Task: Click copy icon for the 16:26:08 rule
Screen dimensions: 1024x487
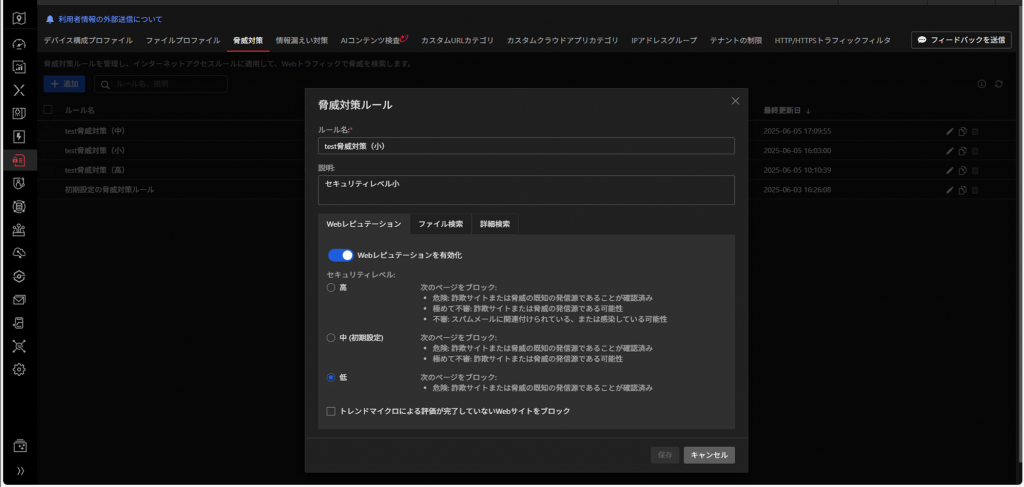Action: tap(962, 189)
